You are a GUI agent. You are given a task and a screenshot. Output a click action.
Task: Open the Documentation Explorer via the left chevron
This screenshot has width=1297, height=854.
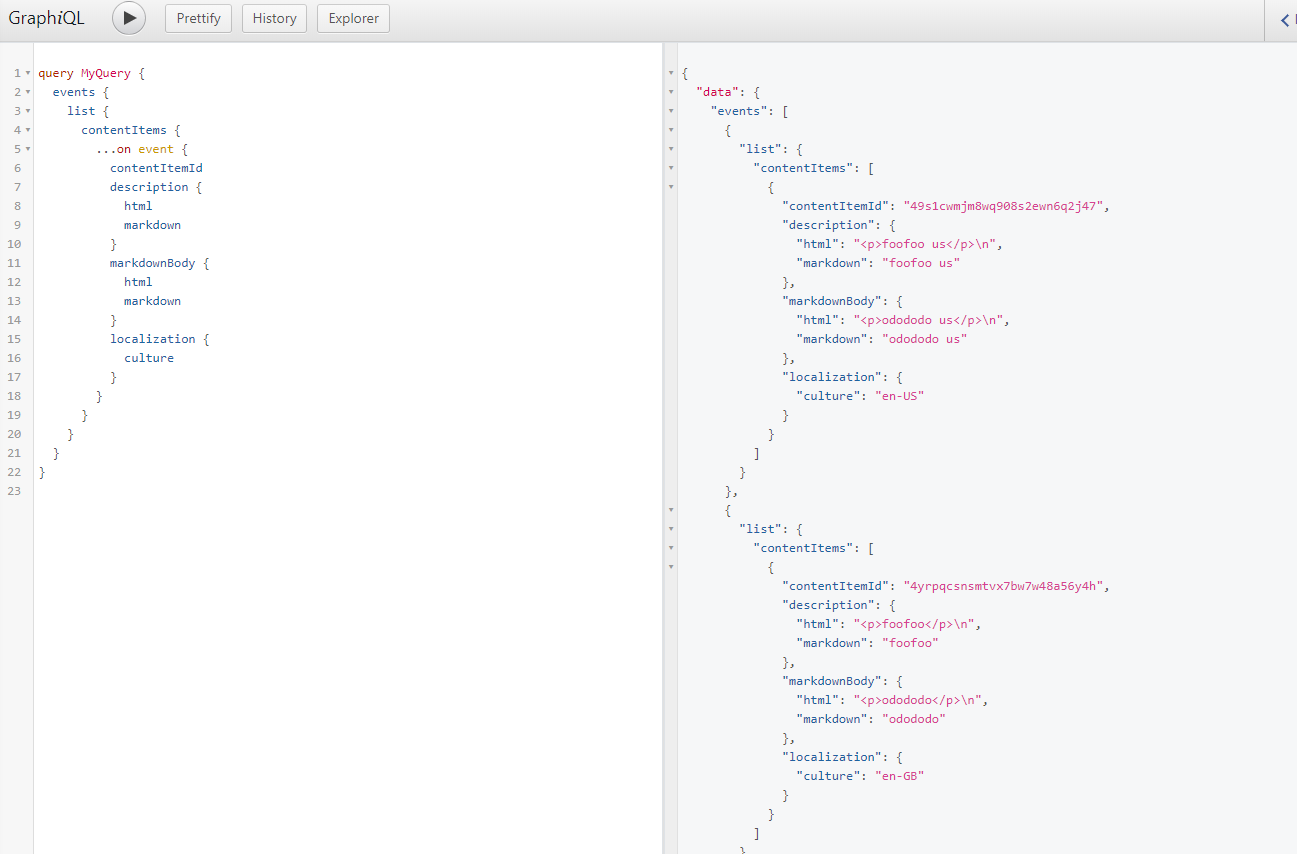(1283, 20)
